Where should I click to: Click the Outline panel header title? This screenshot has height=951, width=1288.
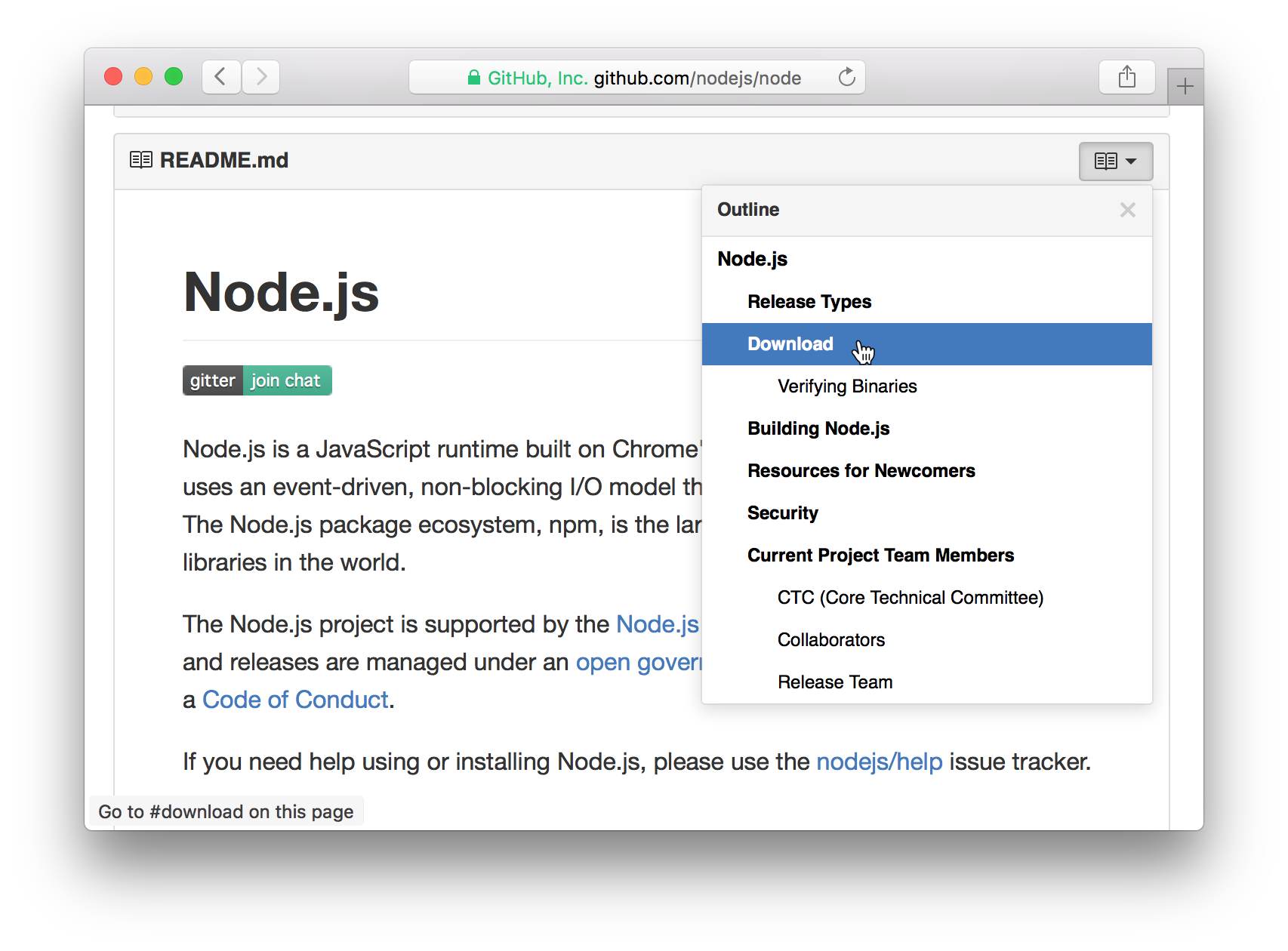pos(748,210)
